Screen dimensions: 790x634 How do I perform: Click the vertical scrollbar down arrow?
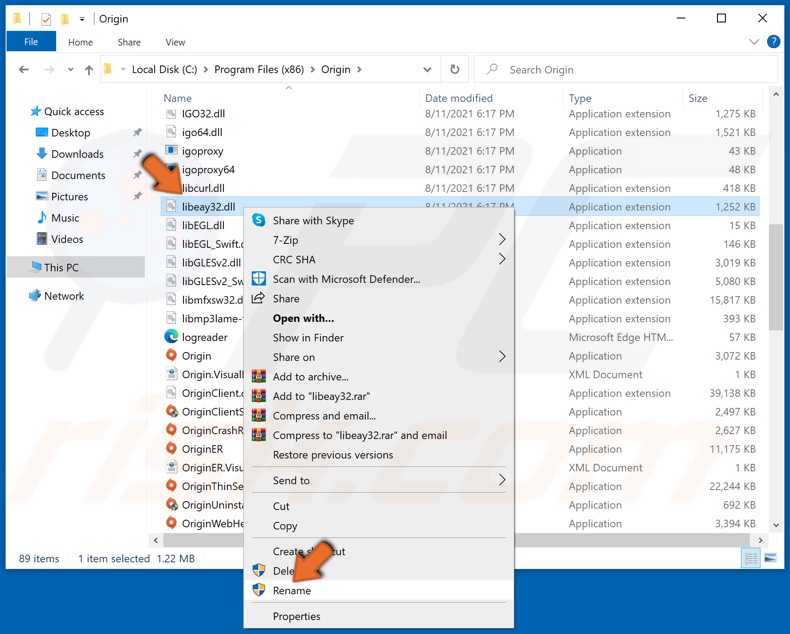775,525
